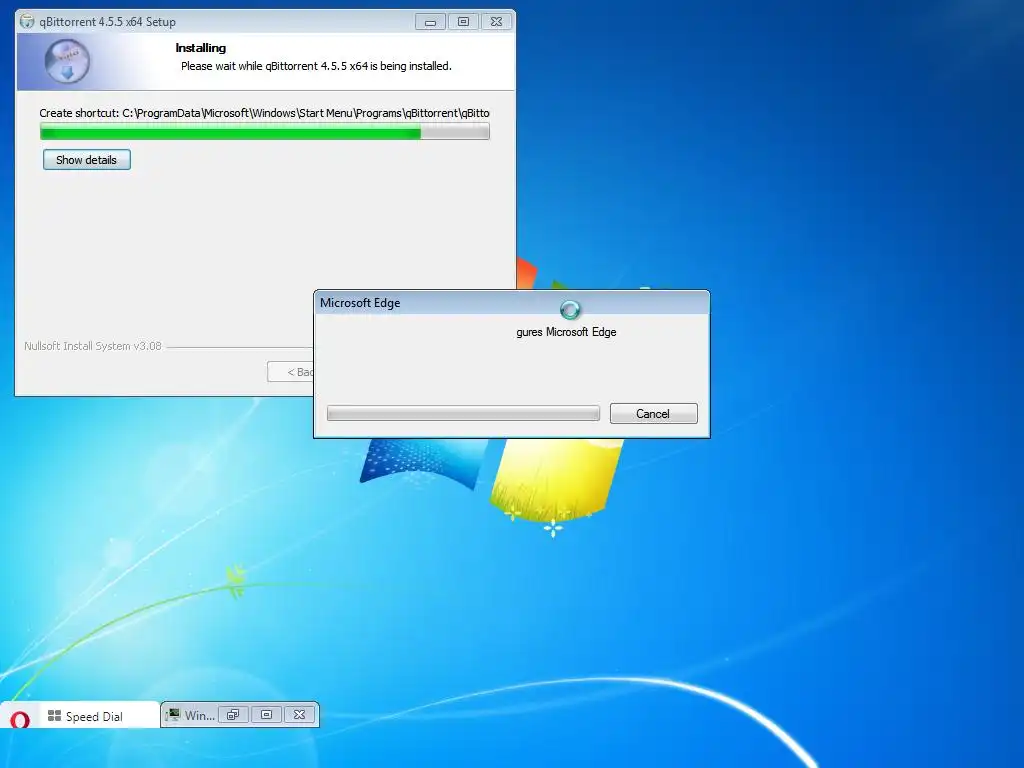The height and width of the screenshot is (768, 1024).
Task: Click the 'Win...' window title text
Action: point(199,715)
